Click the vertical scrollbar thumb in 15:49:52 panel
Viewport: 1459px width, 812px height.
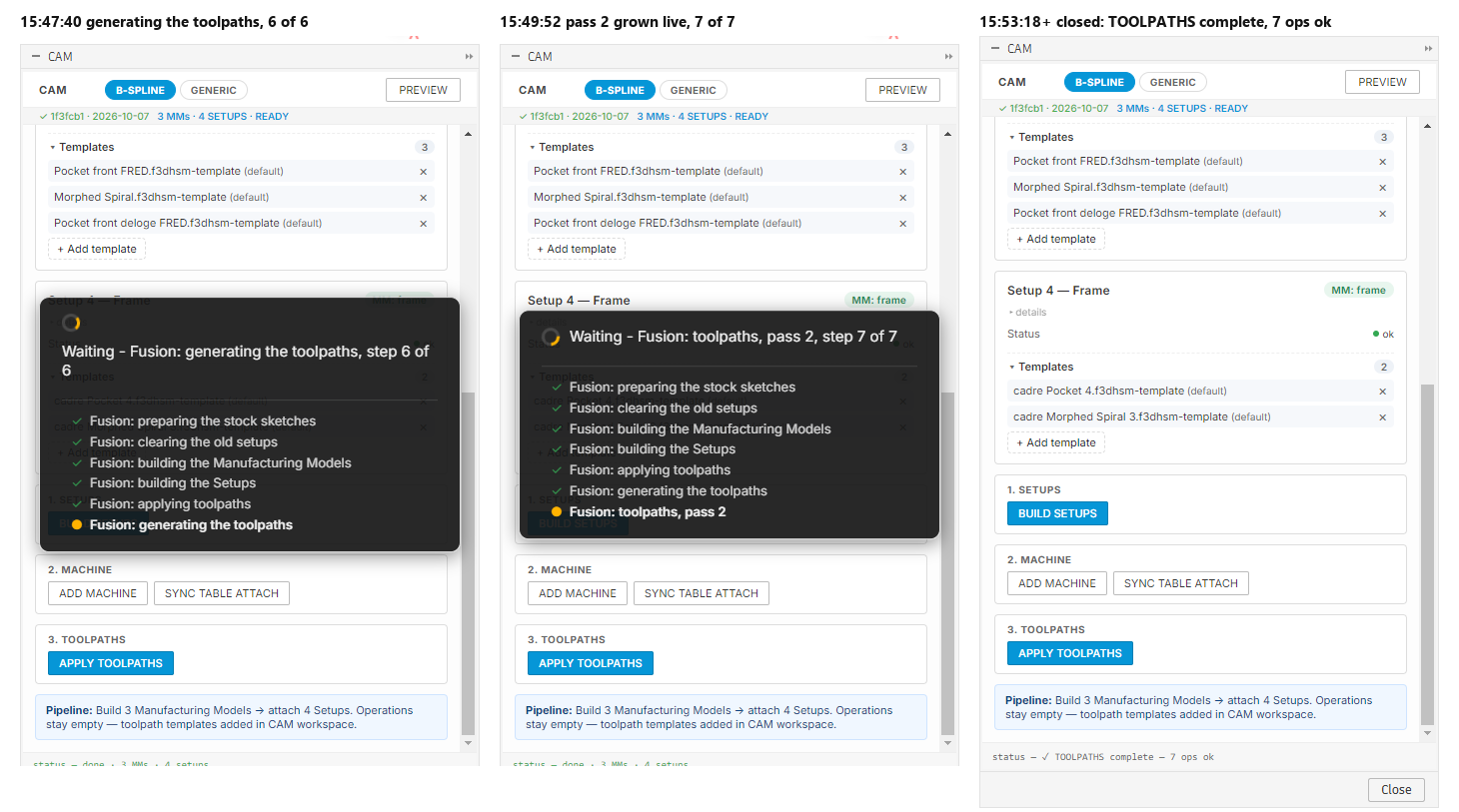[947, 564]
